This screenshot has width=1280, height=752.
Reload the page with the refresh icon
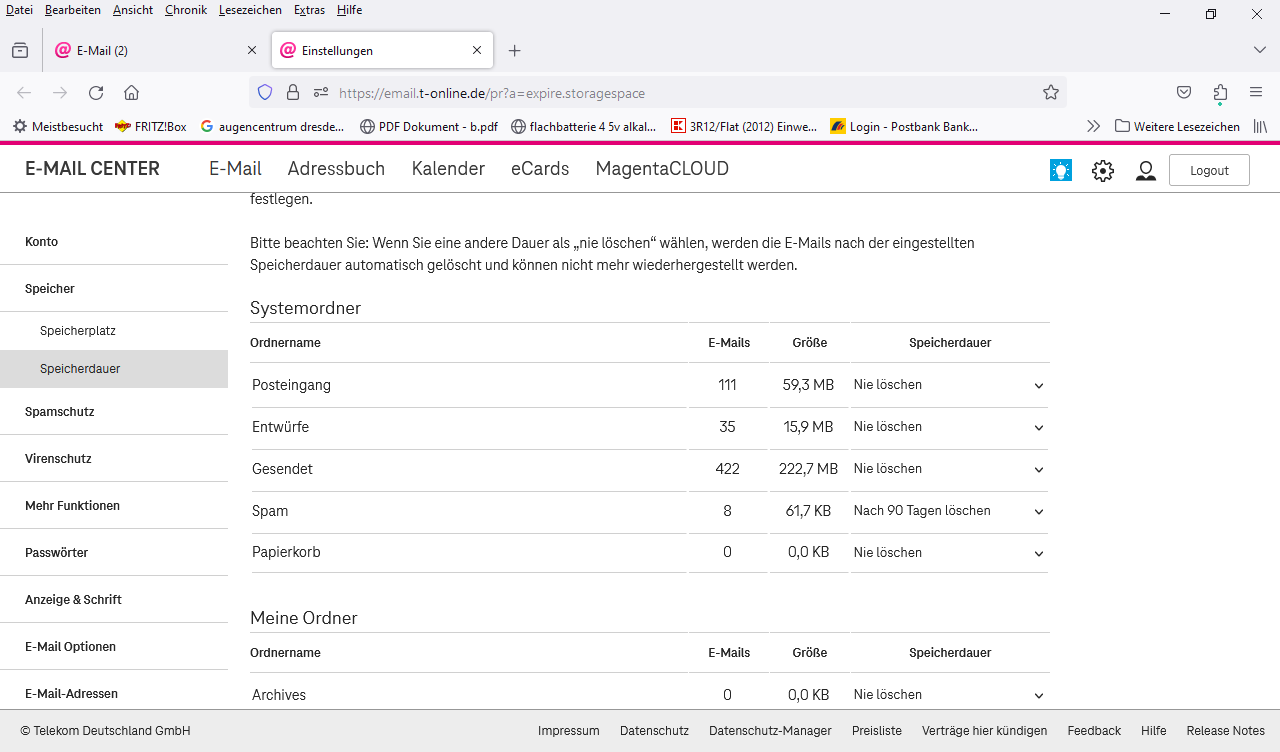[x=96, y=93]
